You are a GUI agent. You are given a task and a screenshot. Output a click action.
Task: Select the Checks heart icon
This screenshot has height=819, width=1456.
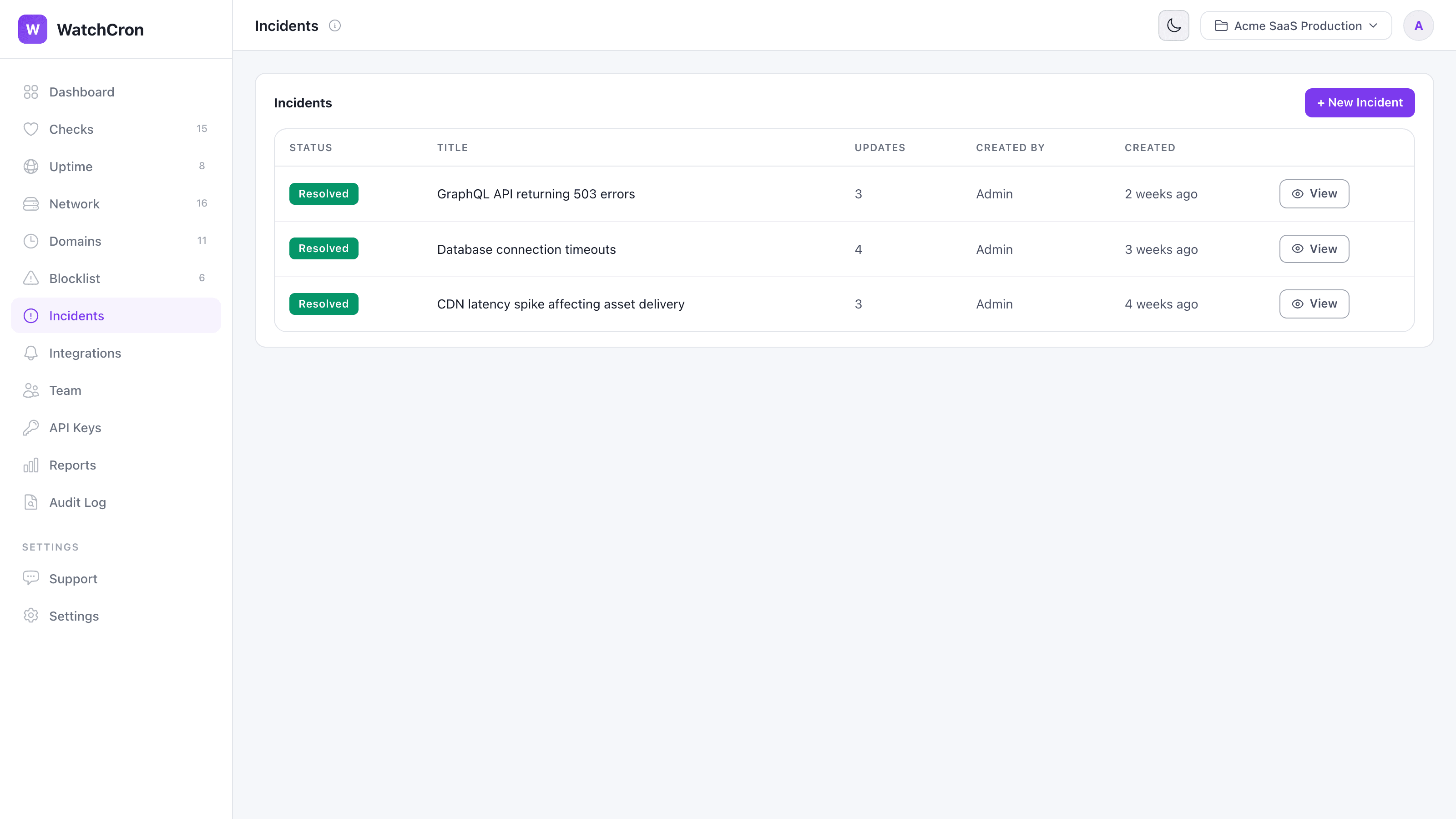tap(30, 129)
